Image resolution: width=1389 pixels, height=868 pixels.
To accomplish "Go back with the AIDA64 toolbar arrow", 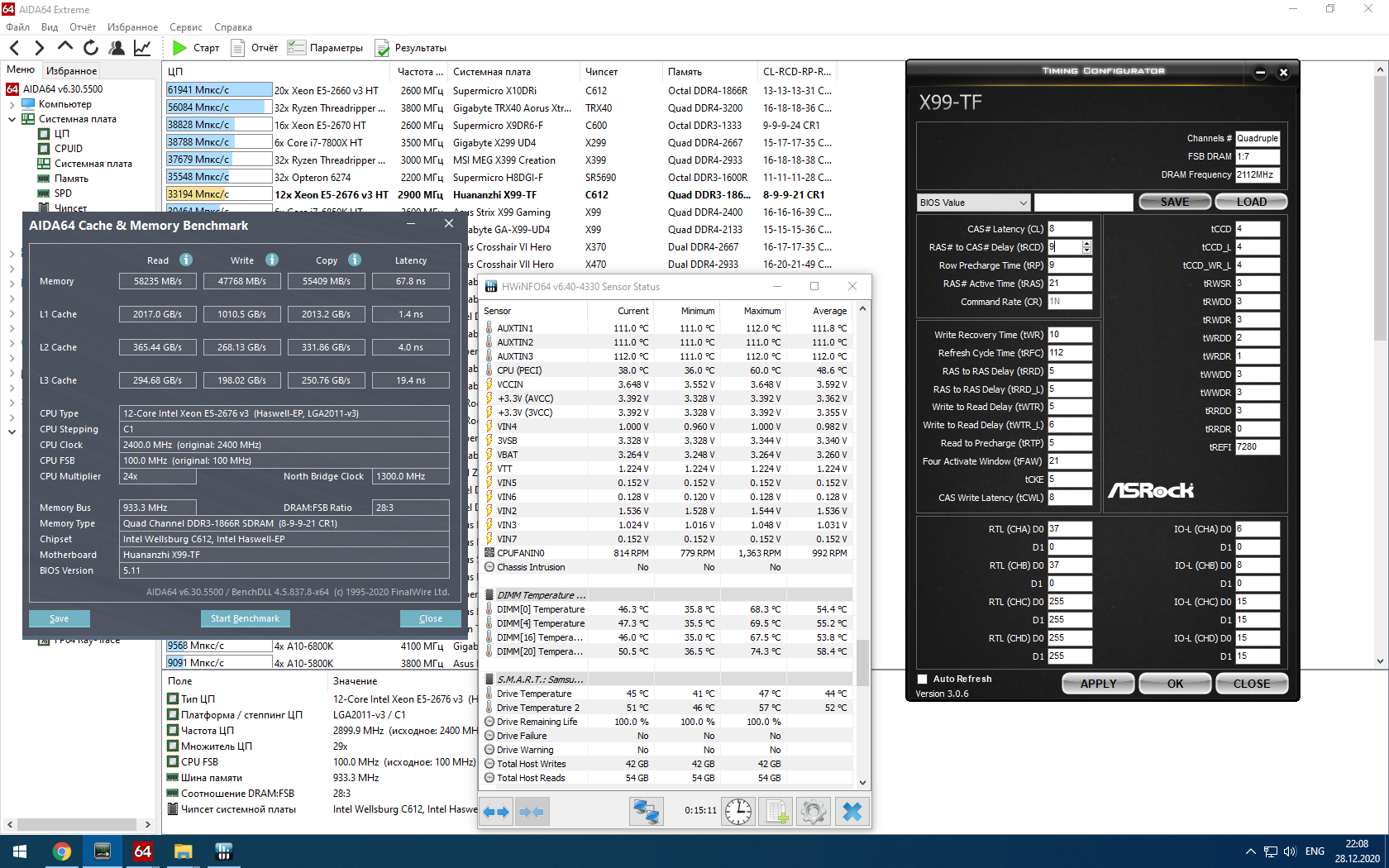I will [x=14, y=48].
